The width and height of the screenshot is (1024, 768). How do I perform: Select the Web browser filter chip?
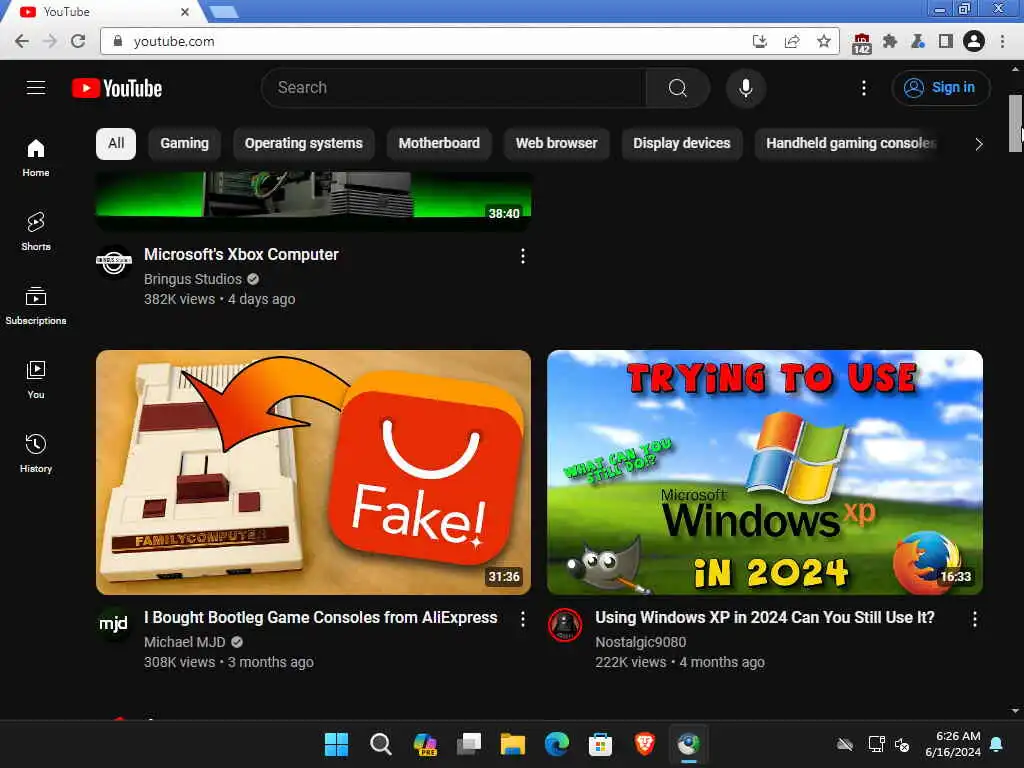[556, 144]
